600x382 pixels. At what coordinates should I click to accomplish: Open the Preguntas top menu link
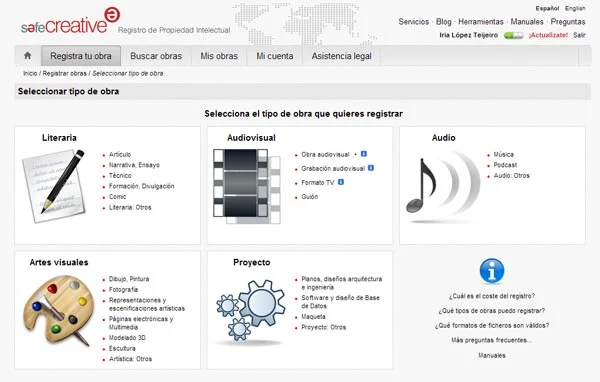pos(567,22)
